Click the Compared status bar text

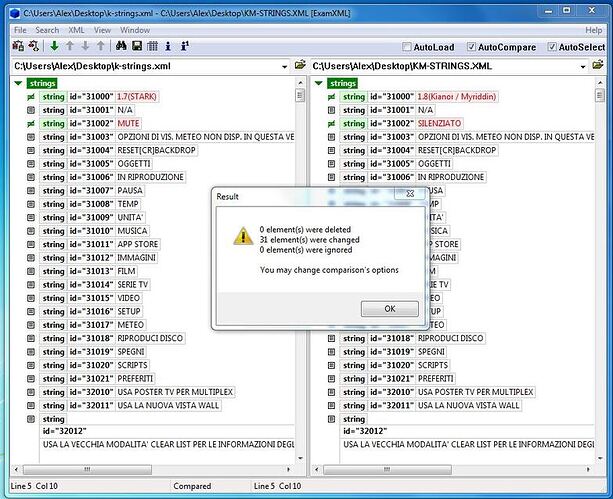click(x=192, y=486)
